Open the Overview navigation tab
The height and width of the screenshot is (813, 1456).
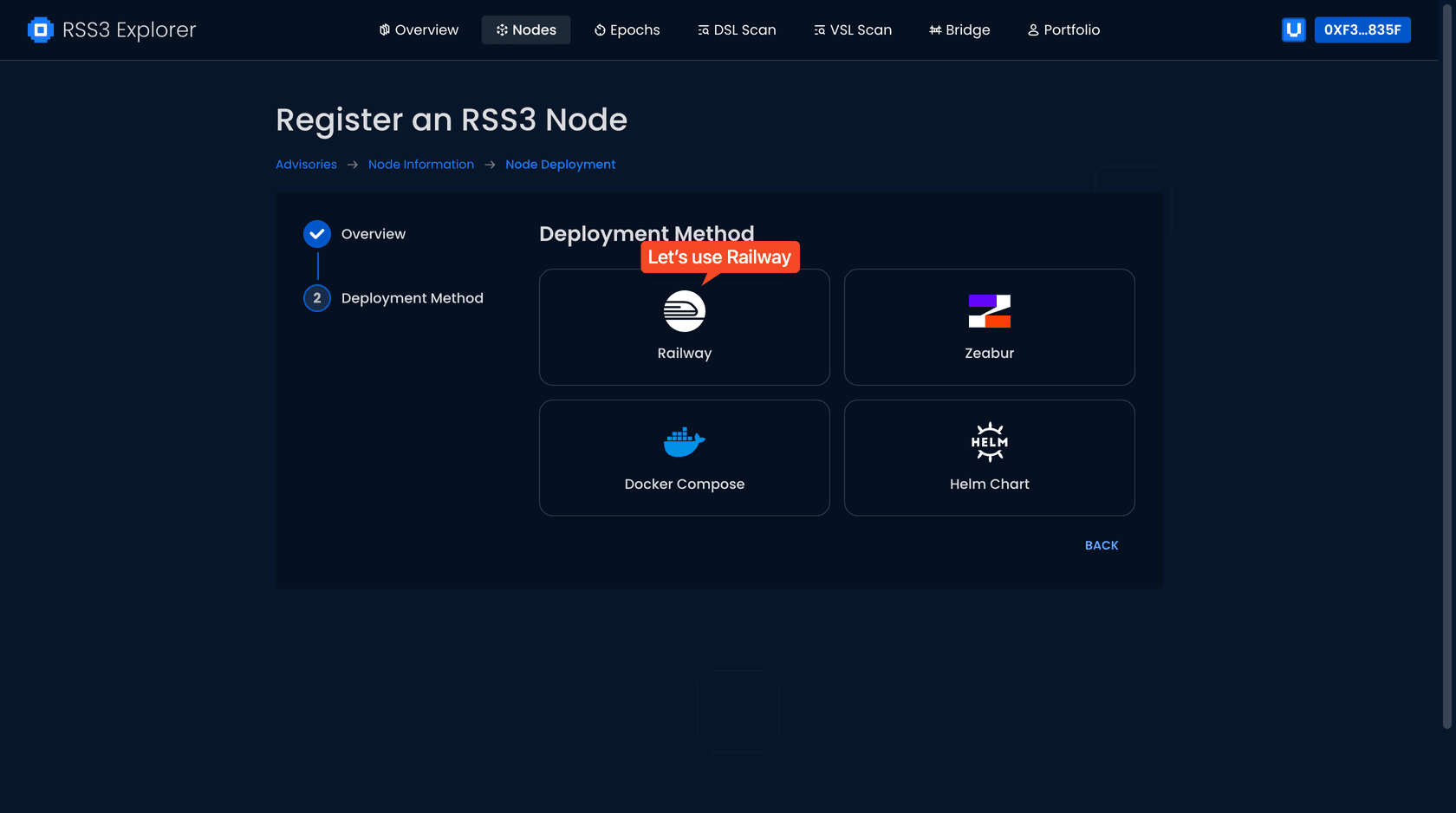point(419,29)
